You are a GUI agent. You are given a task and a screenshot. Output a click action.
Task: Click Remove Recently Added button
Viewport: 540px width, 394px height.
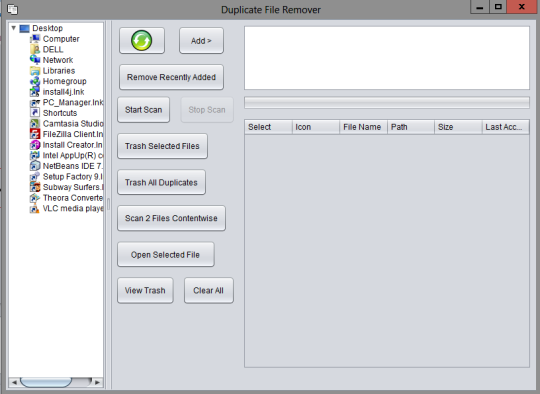pos(171,77)
